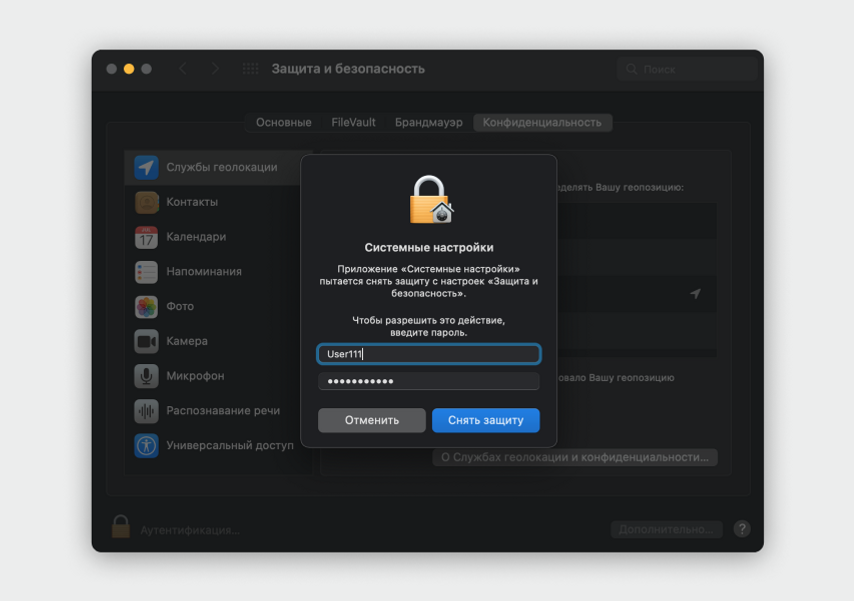Open the Распознавание речи waveform icon
This screenshot has height=601, width=854.
pyautogui.click(x=147, y=411)
